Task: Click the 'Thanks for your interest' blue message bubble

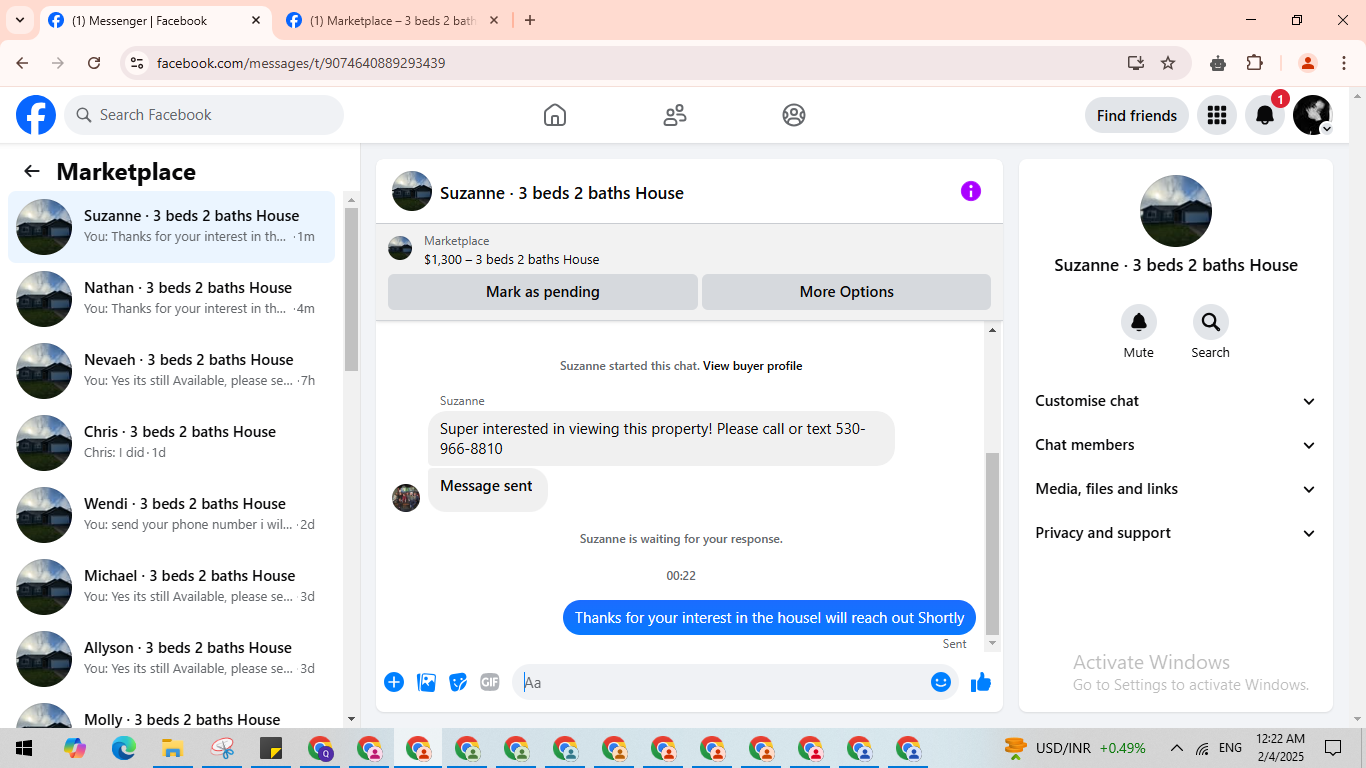Action: pyautogui.click(x=770, y=618)
